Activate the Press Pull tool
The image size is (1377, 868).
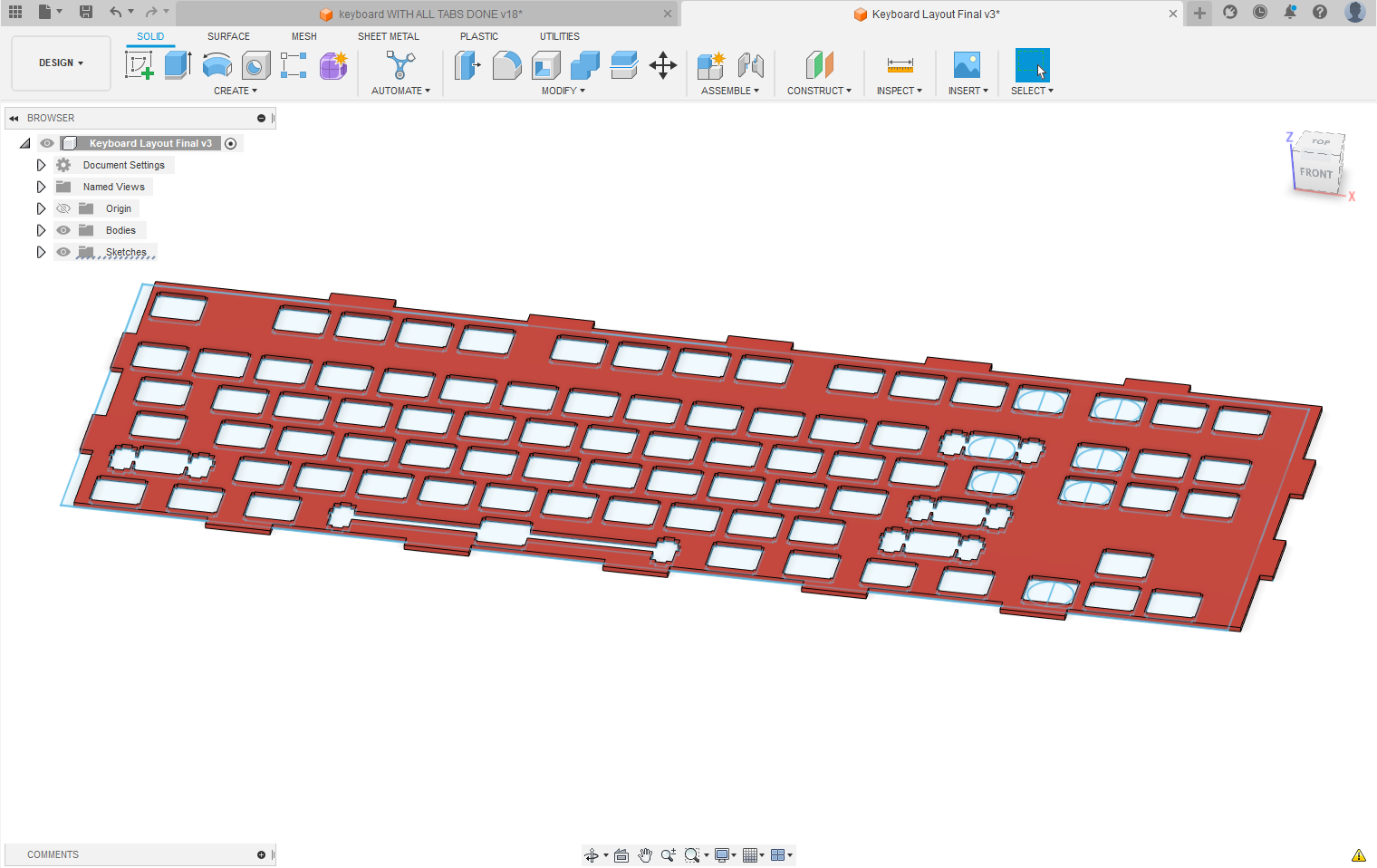467,65
